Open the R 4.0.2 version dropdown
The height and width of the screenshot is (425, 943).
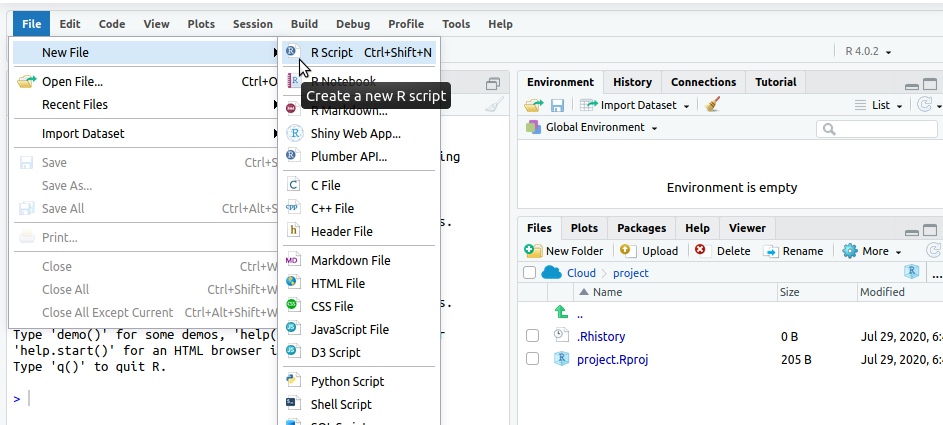(868, 52)
